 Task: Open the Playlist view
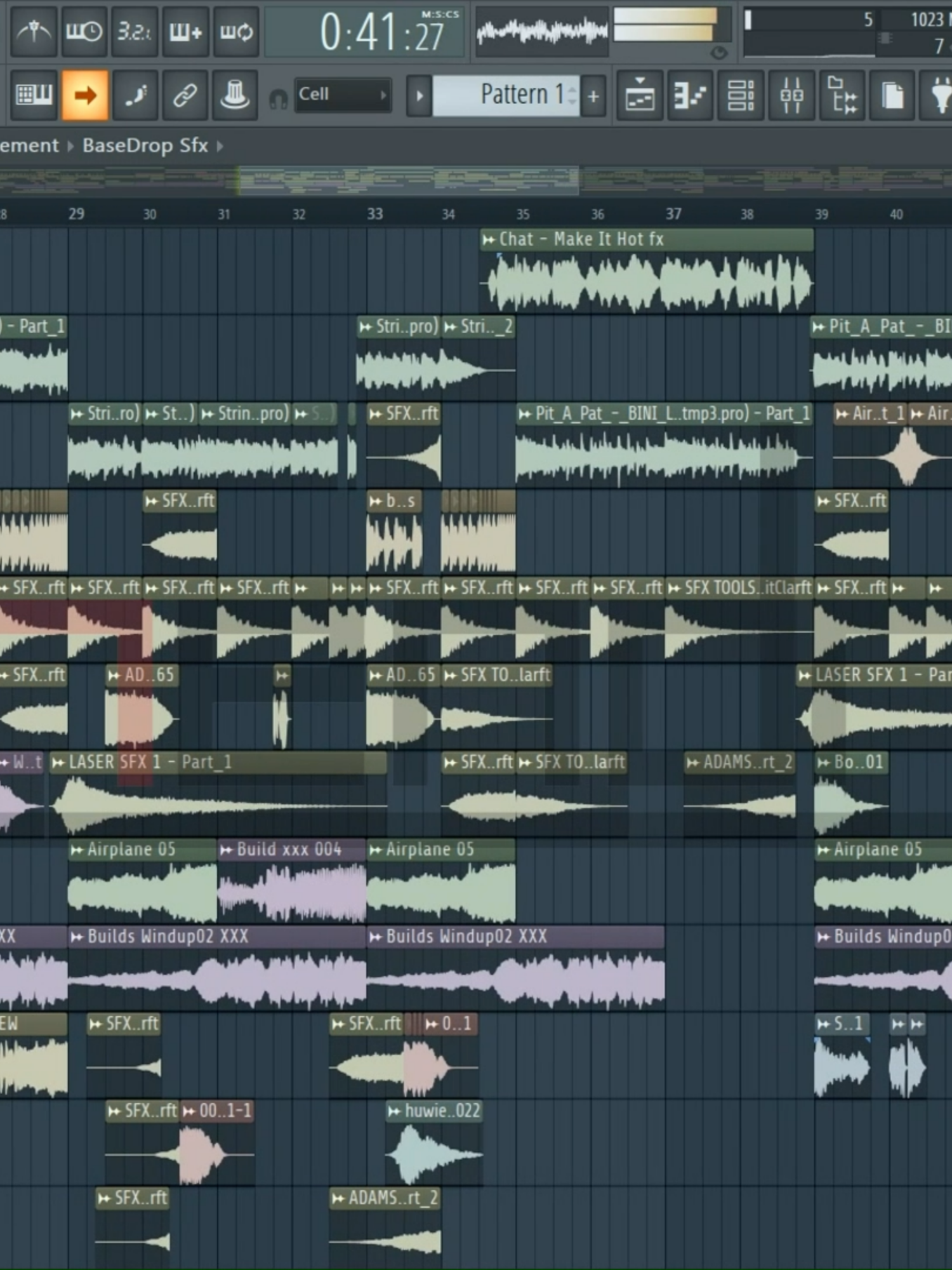click(x=640, y=95)
